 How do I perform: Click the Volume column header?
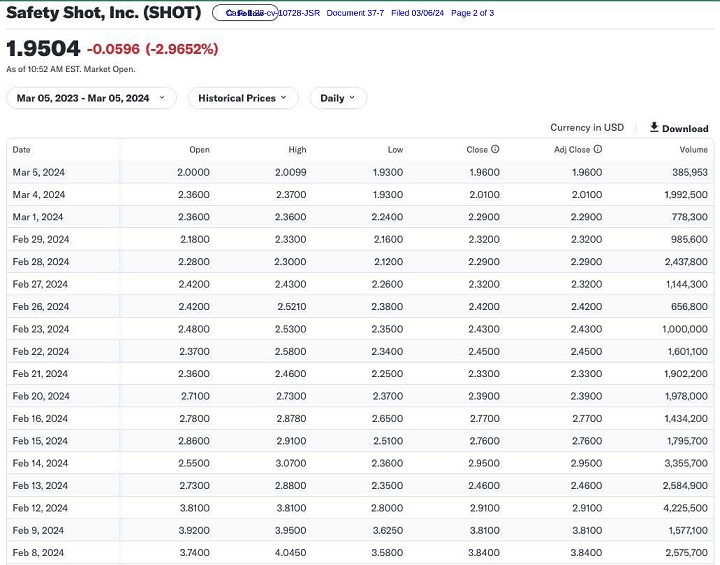tap(693, 150)
